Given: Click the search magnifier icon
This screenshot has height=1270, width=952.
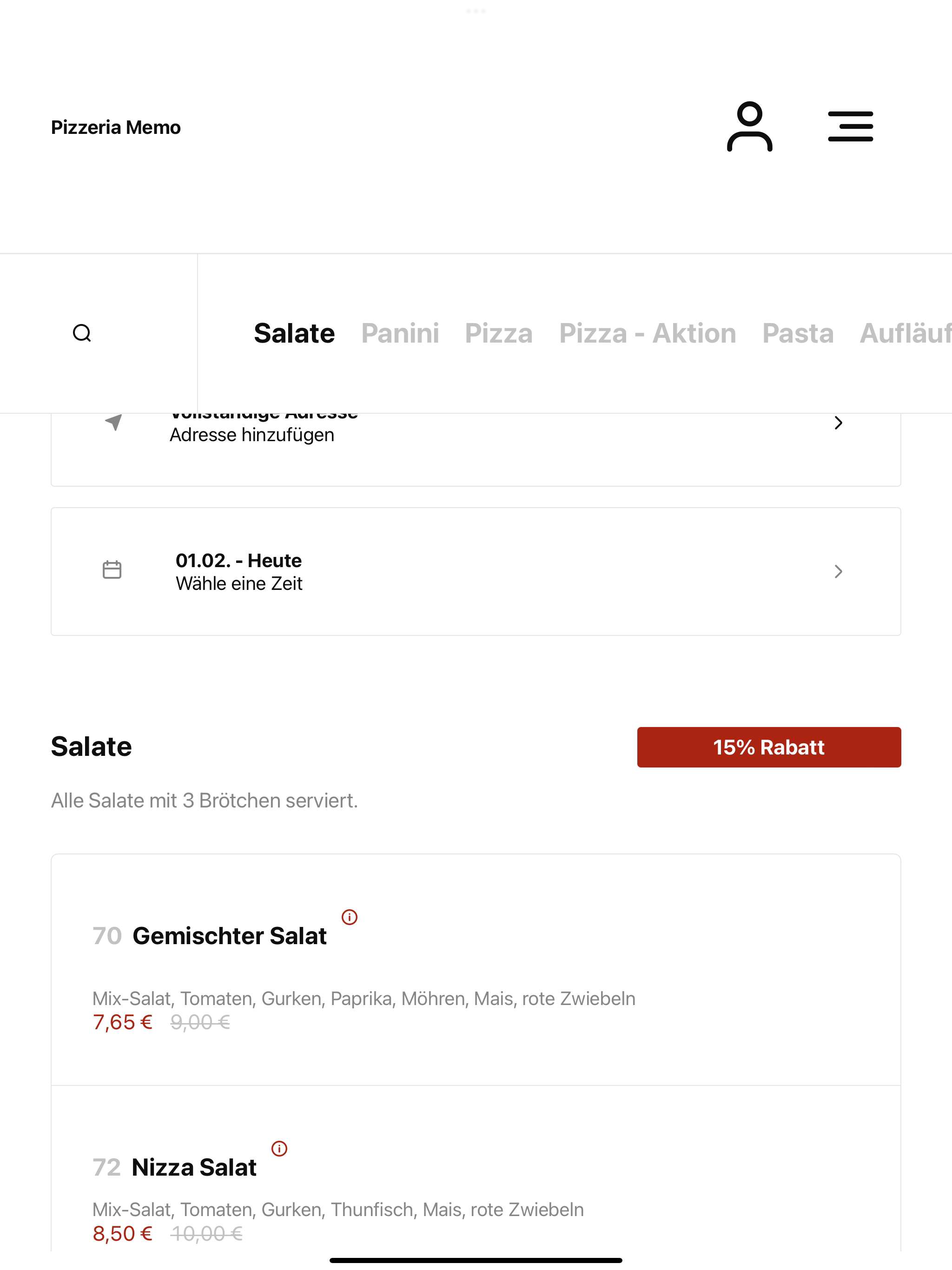Looking at the screenshot, I should pos(82,333).
